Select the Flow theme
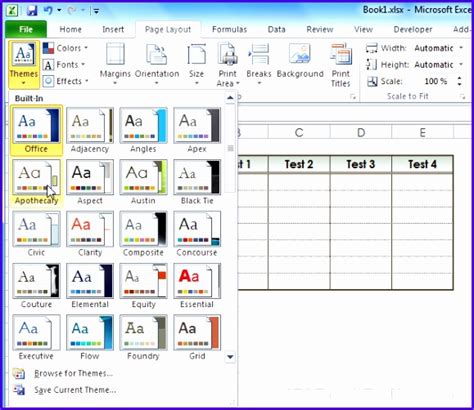The width and height of the screenshot is (474, 410). 90,338
